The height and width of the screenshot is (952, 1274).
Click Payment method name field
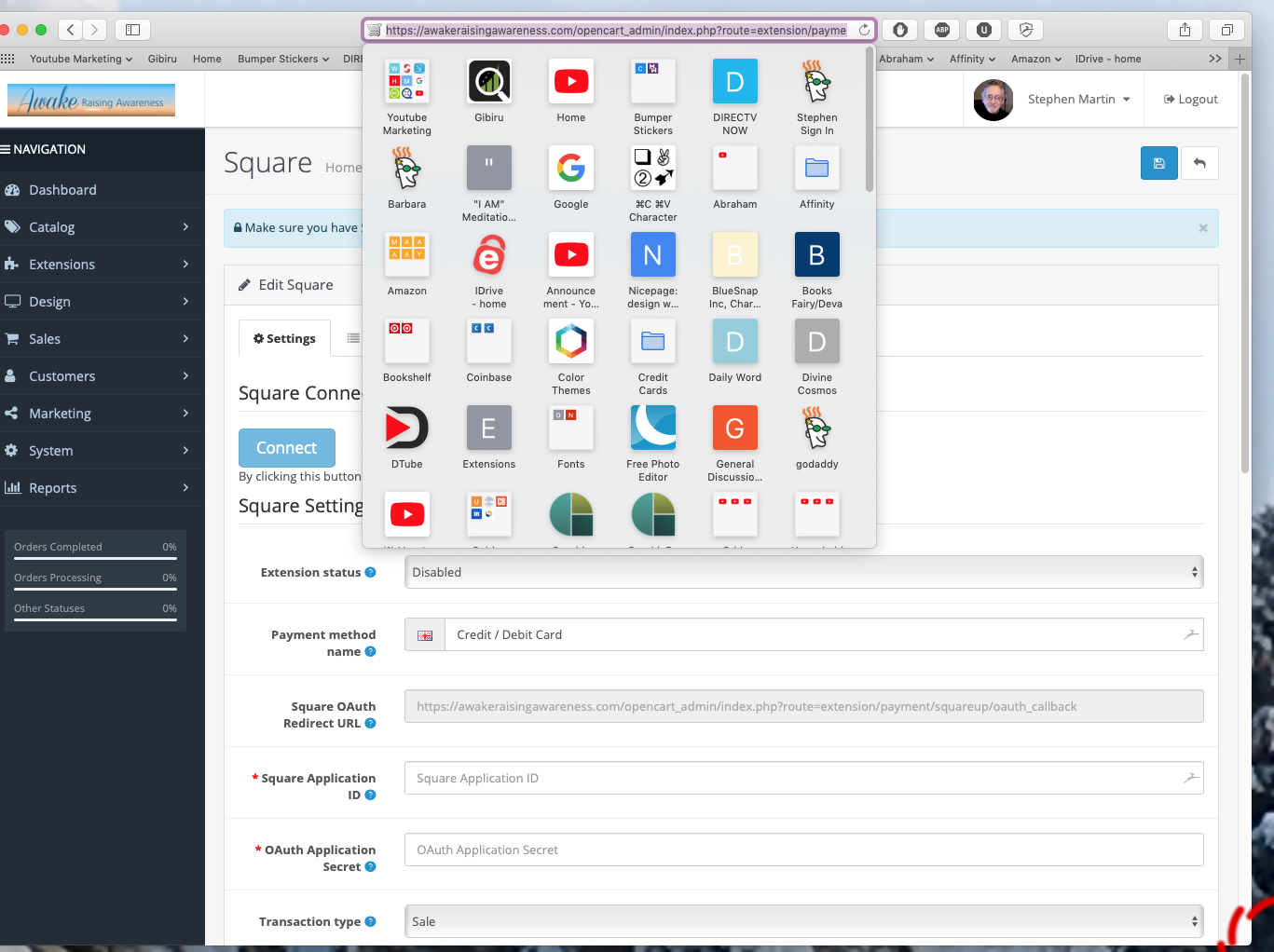tap(824, 634)
